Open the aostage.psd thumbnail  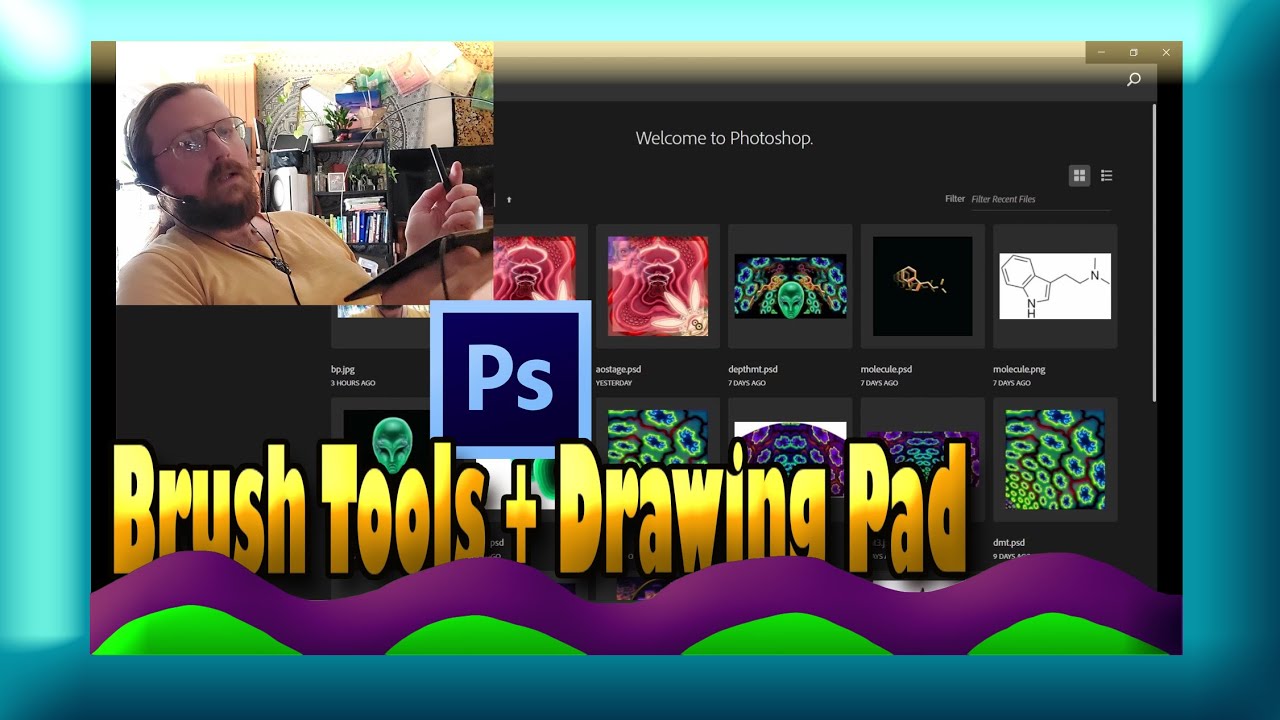pos(658,286)
